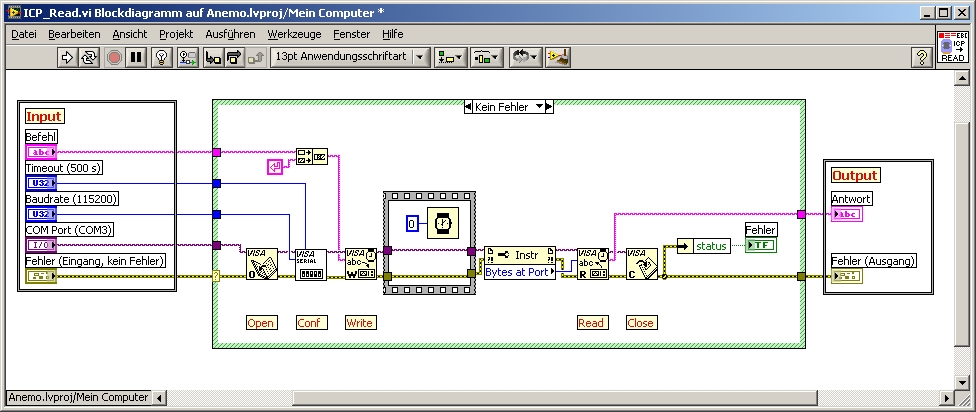
Task: Click the ICP READ VI icon pane
Action: 952,47
